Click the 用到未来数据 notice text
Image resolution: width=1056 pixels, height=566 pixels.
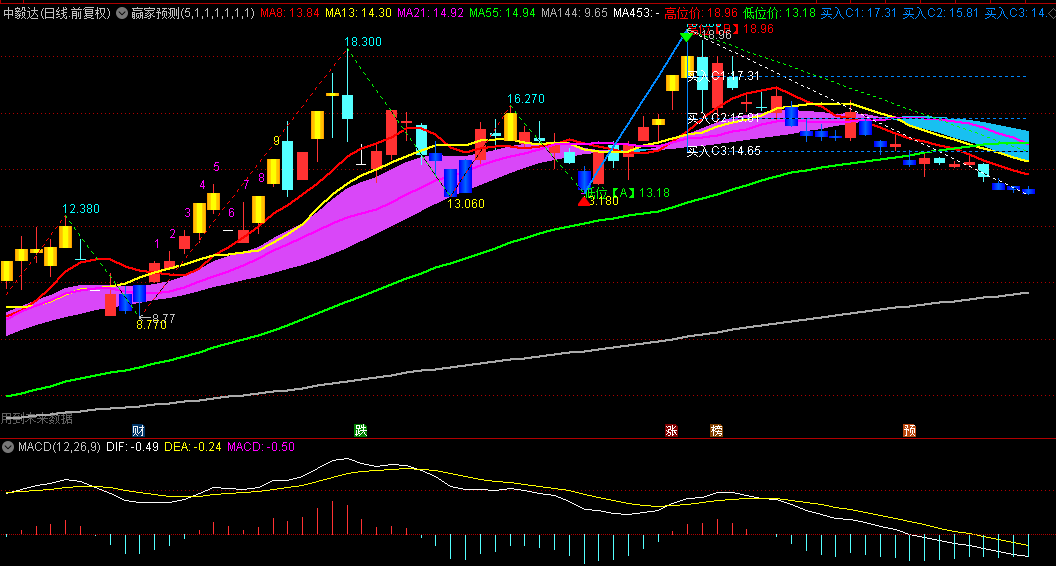[x=36, y=418]
